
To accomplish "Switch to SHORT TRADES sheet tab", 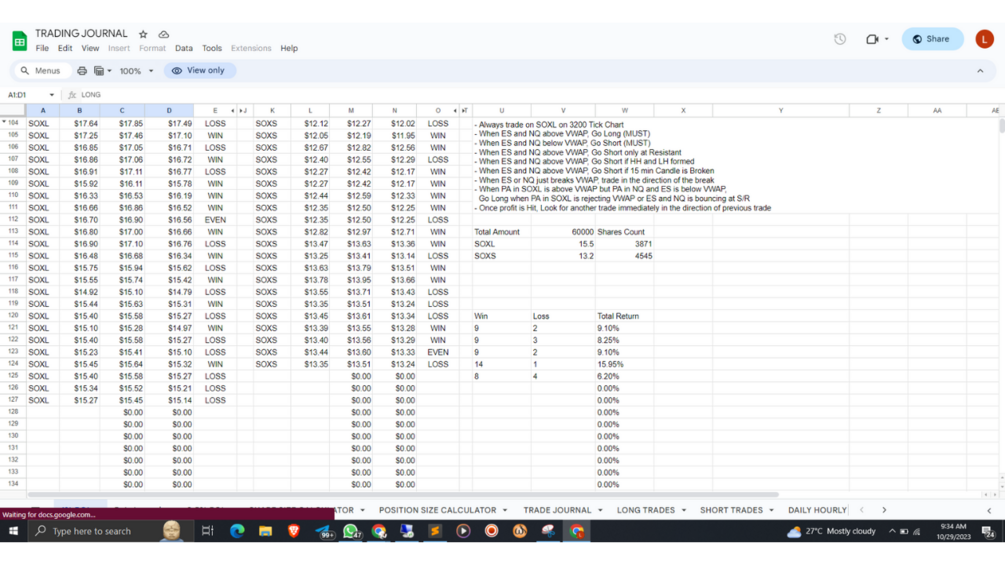I will [731, 511].
